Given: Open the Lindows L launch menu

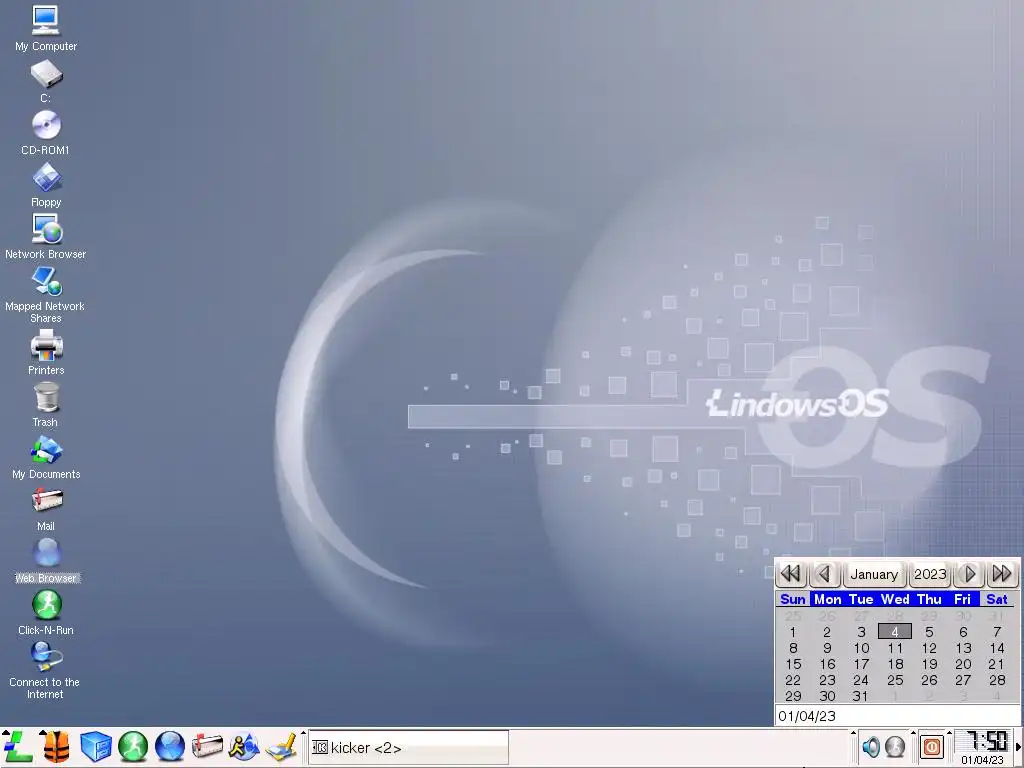Looking at the screenshot, I should coord(18,747).
